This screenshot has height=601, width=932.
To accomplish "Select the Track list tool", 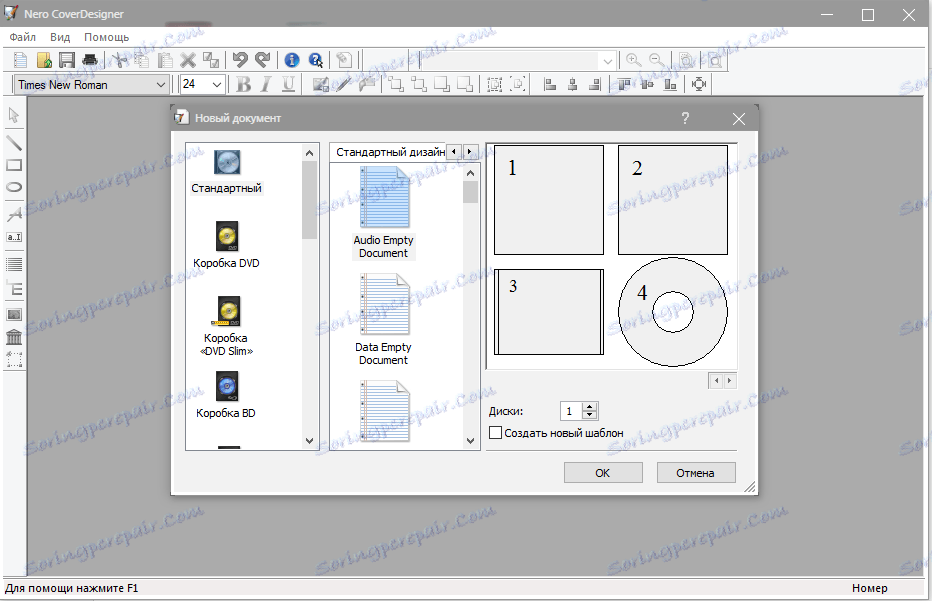I will (14, 264).
